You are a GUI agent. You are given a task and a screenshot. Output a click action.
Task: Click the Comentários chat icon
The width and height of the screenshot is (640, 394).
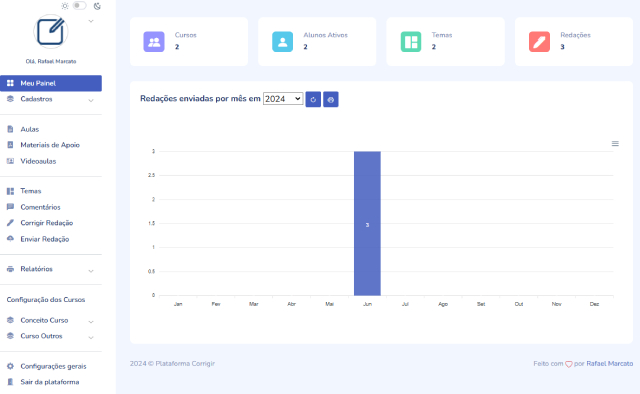pos(10,207)
